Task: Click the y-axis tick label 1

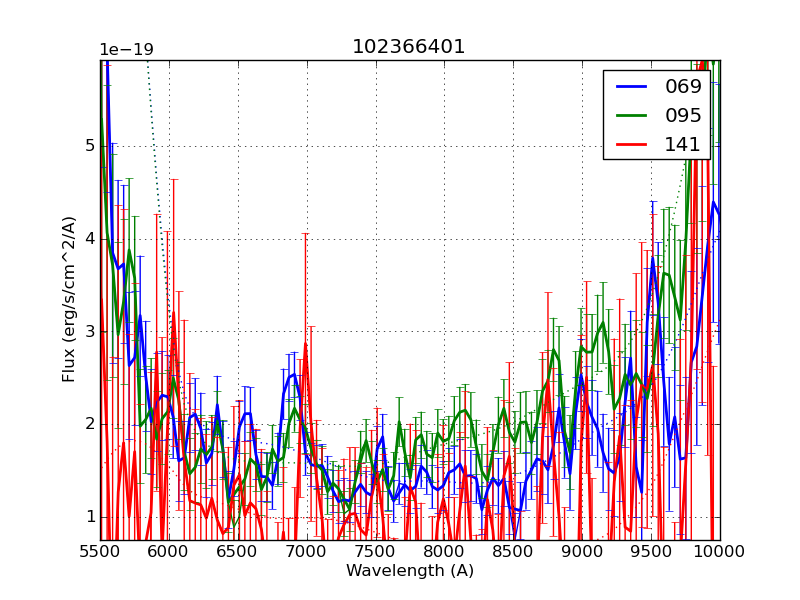Action: pos(90,517)
